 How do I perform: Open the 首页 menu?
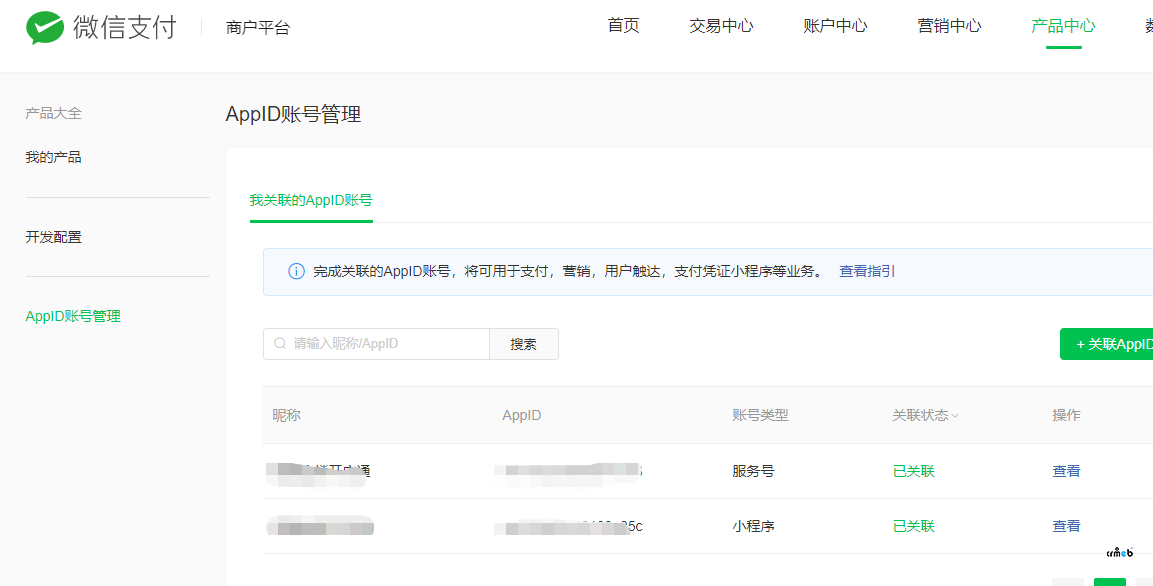pos(623,26)
